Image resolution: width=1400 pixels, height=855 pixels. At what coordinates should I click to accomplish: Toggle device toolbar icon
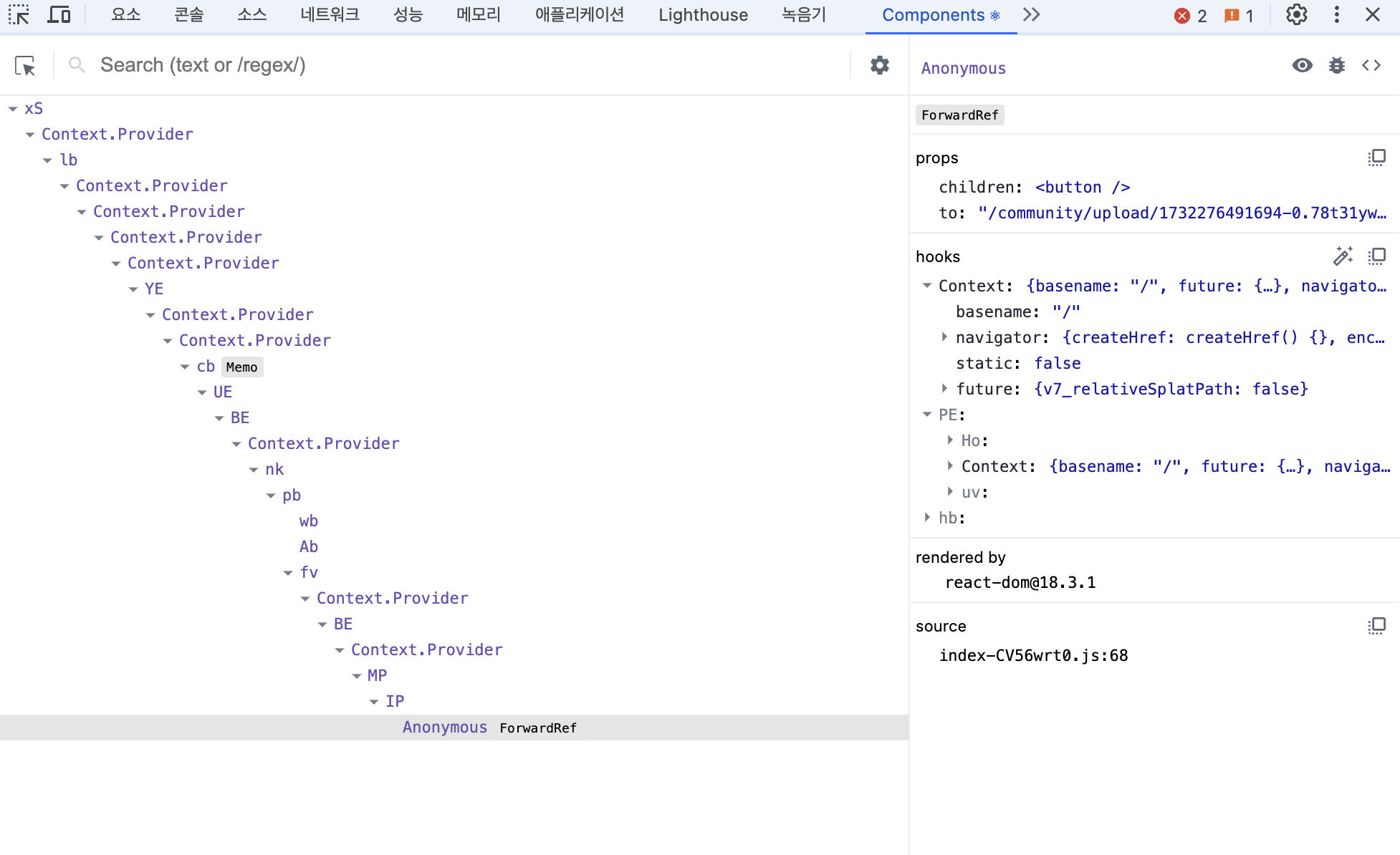(x=59, y=15)
